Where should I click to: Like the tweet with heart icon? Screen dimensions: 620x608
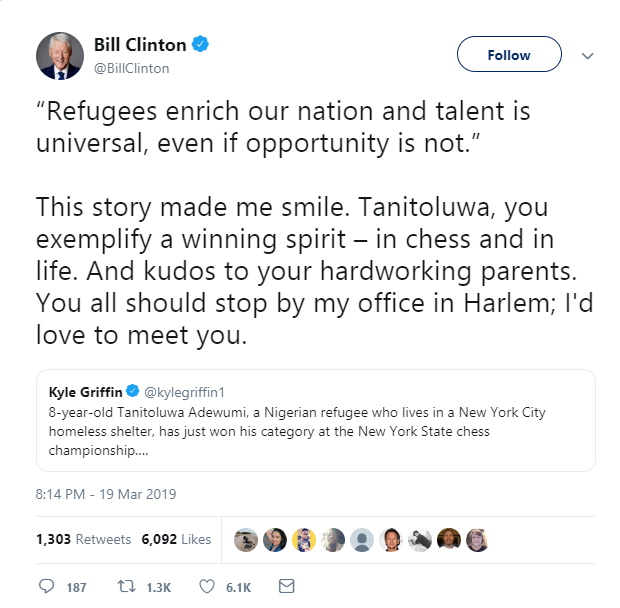[206, 586]
